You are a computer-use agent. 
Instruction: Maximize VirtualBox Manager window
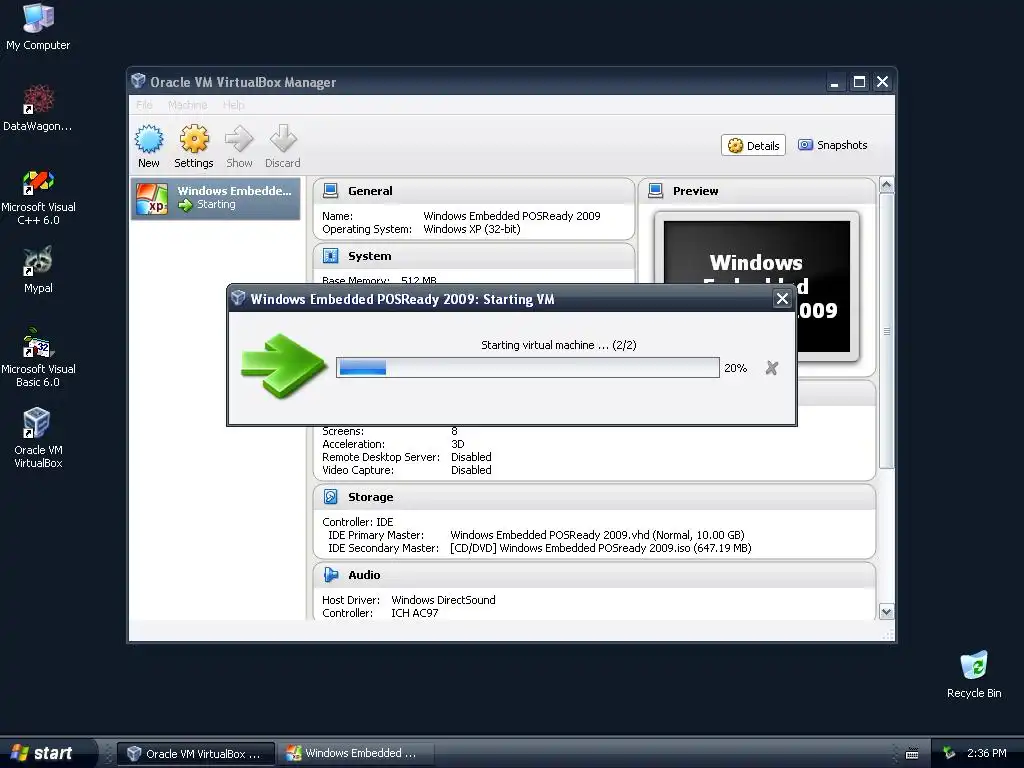click(x=859, y=82)
